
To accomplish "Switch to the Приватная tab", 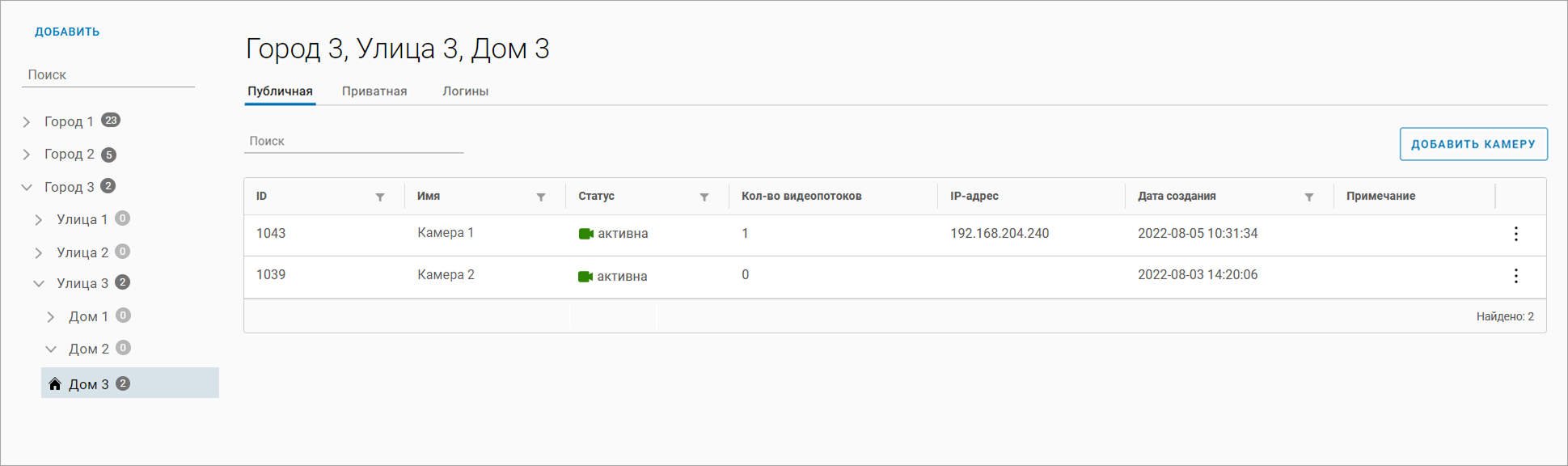I will tap(374, 91).
